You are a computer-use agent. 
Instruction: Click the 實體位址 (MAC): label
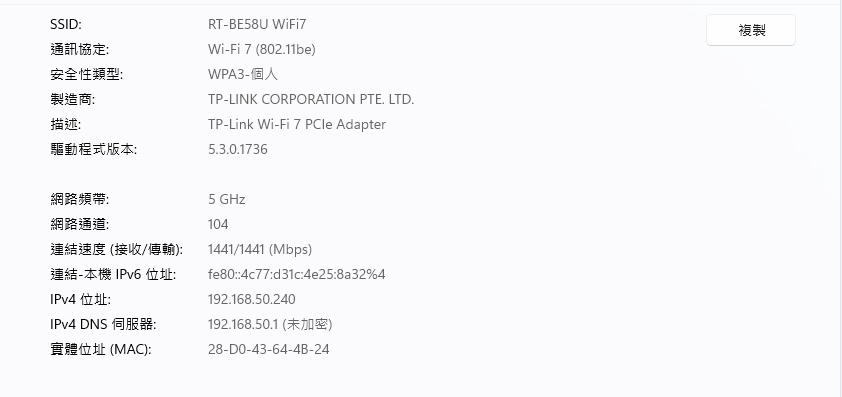(x=101, y=349)
